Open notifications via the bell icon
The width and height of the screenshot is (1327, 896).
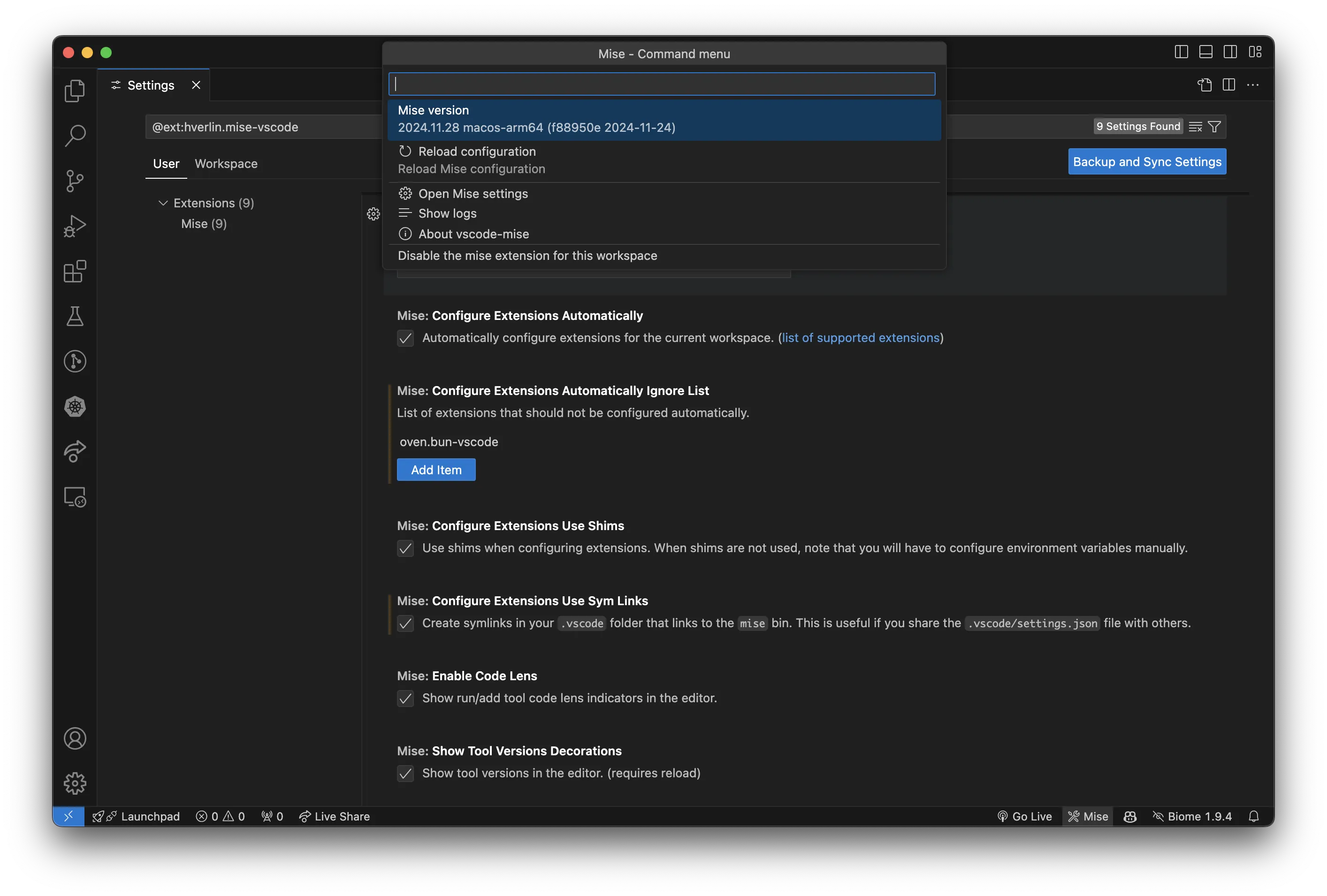coord(1254,816)
